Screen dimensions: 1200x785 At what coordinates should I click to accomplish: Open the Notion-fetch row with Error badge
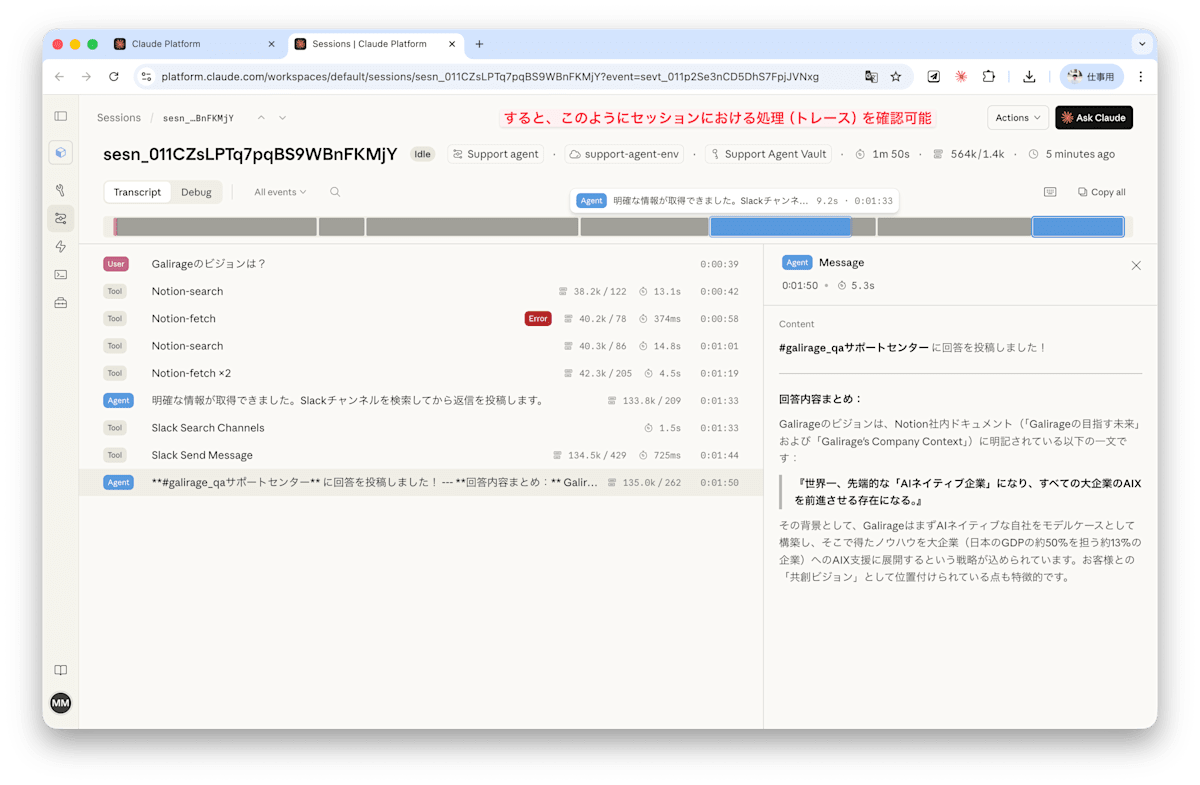421,319
